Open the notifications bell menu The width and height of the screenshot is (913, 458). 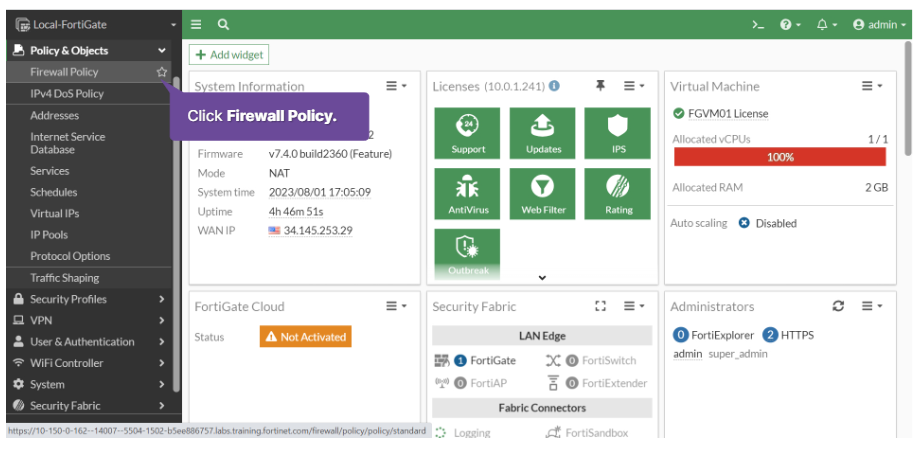pos(827,24)
